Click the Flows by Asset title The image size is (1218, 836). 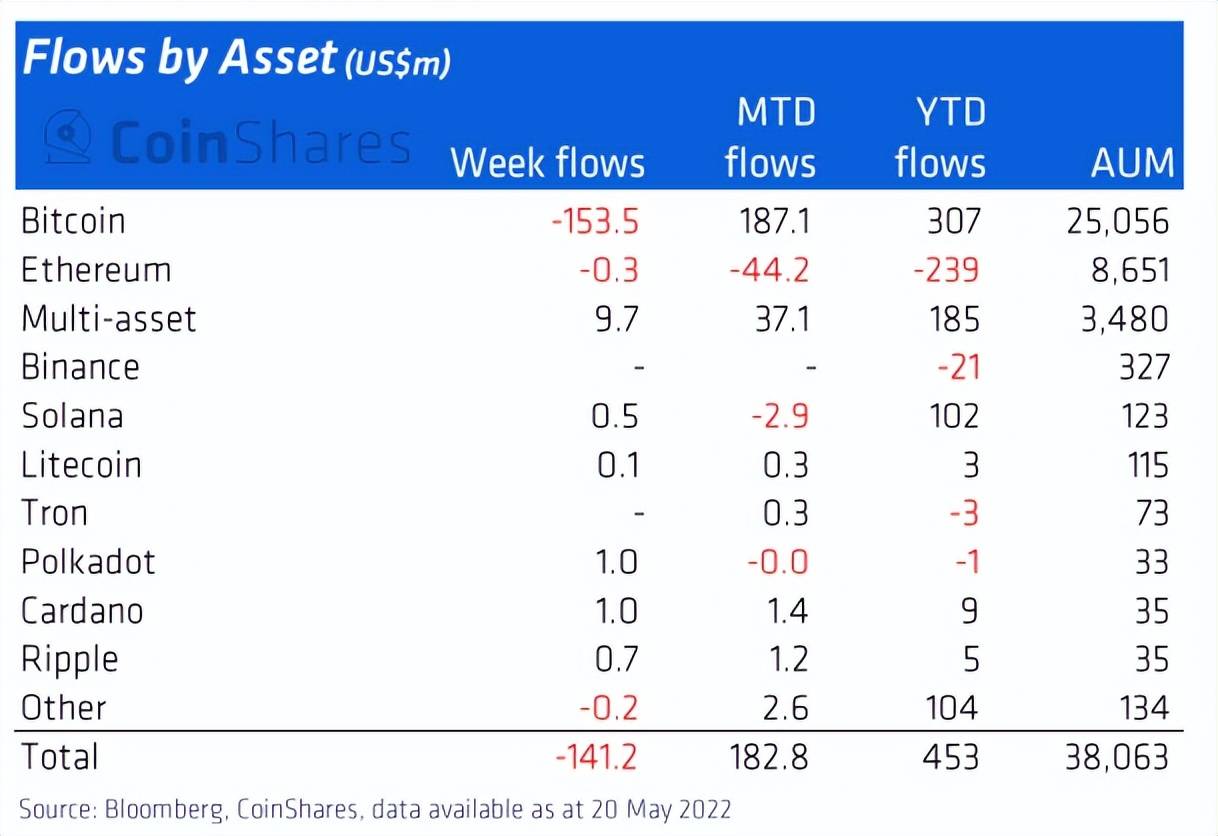click(x=180, y=60)
